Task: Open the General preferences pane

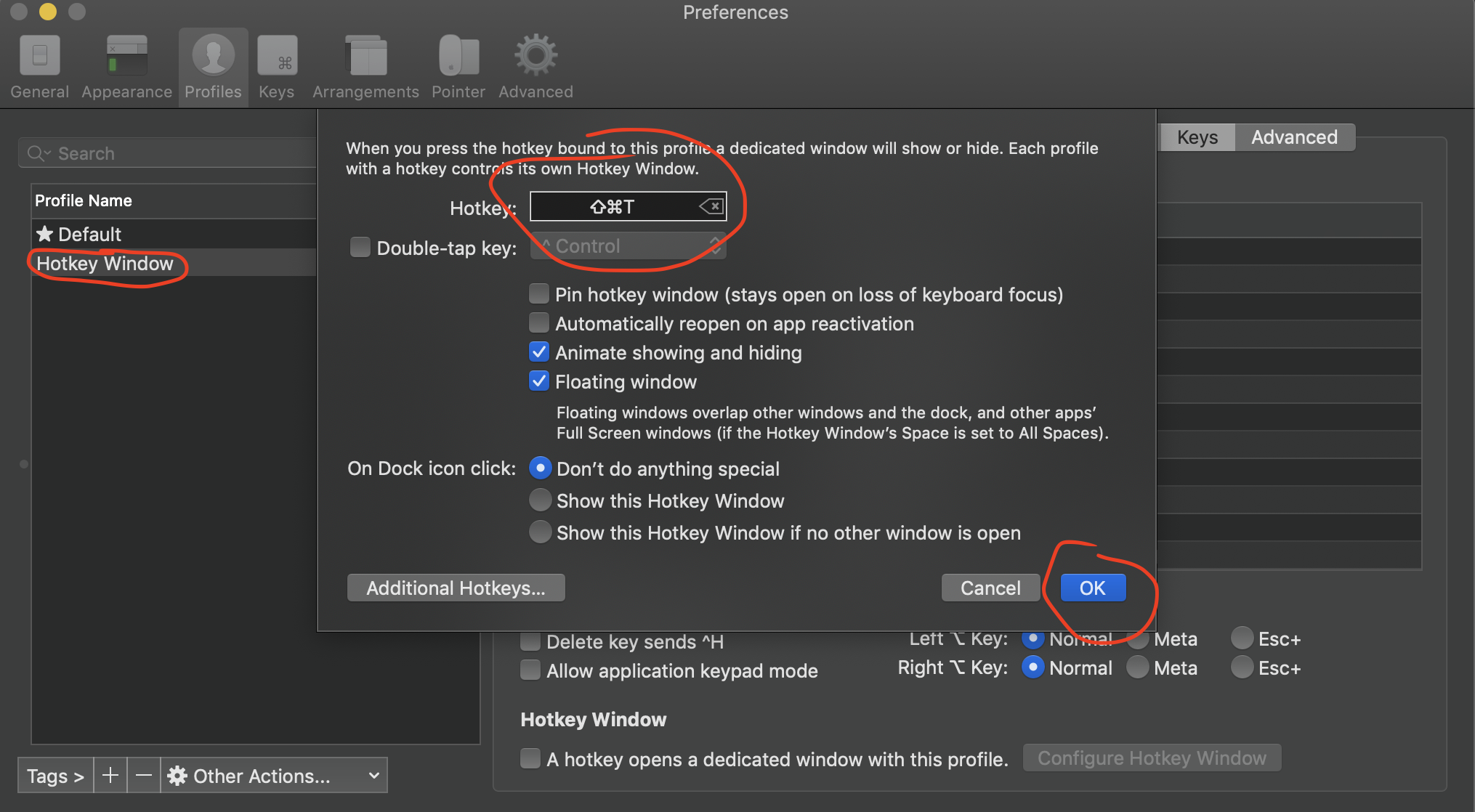Action: tap(39, 65)
